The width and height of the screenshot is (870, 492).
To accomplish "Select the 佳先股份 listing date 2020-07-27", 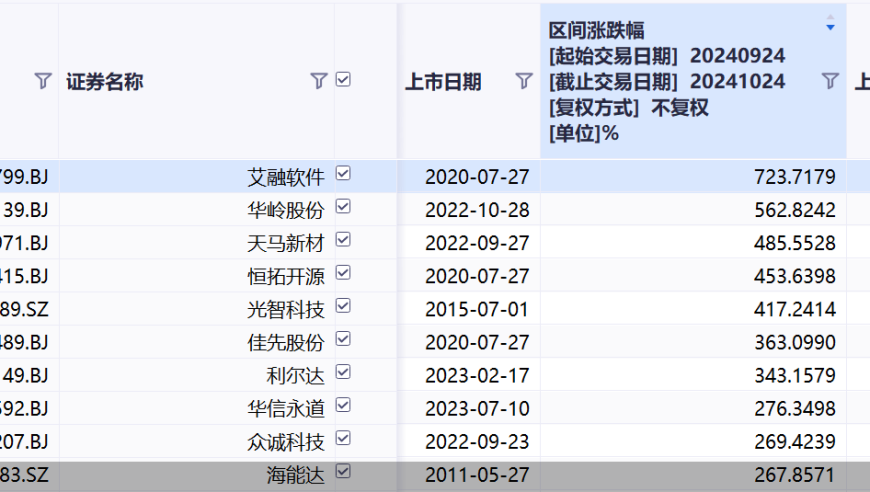I will click(477, 342).
